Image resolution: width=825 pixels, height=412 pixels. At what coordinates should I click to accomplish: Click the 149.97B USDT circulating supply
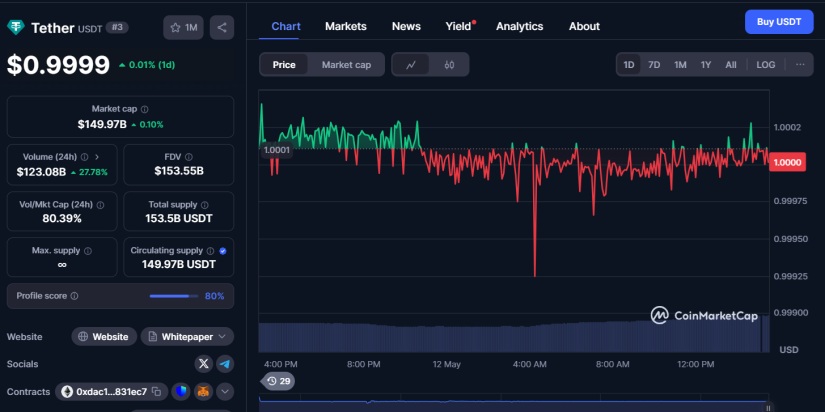[179, 264]
